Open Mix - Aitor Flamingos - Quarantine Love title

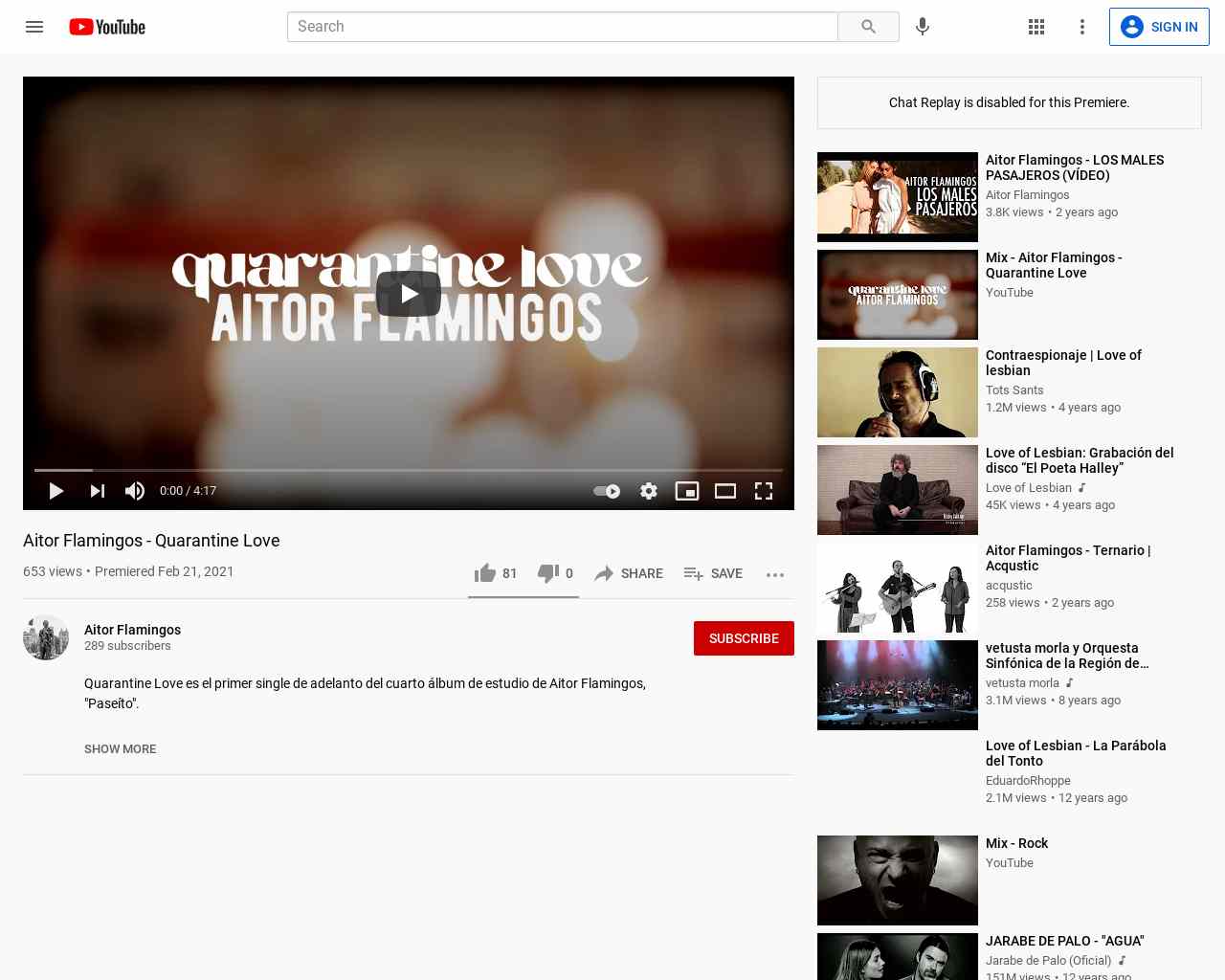1054,265
